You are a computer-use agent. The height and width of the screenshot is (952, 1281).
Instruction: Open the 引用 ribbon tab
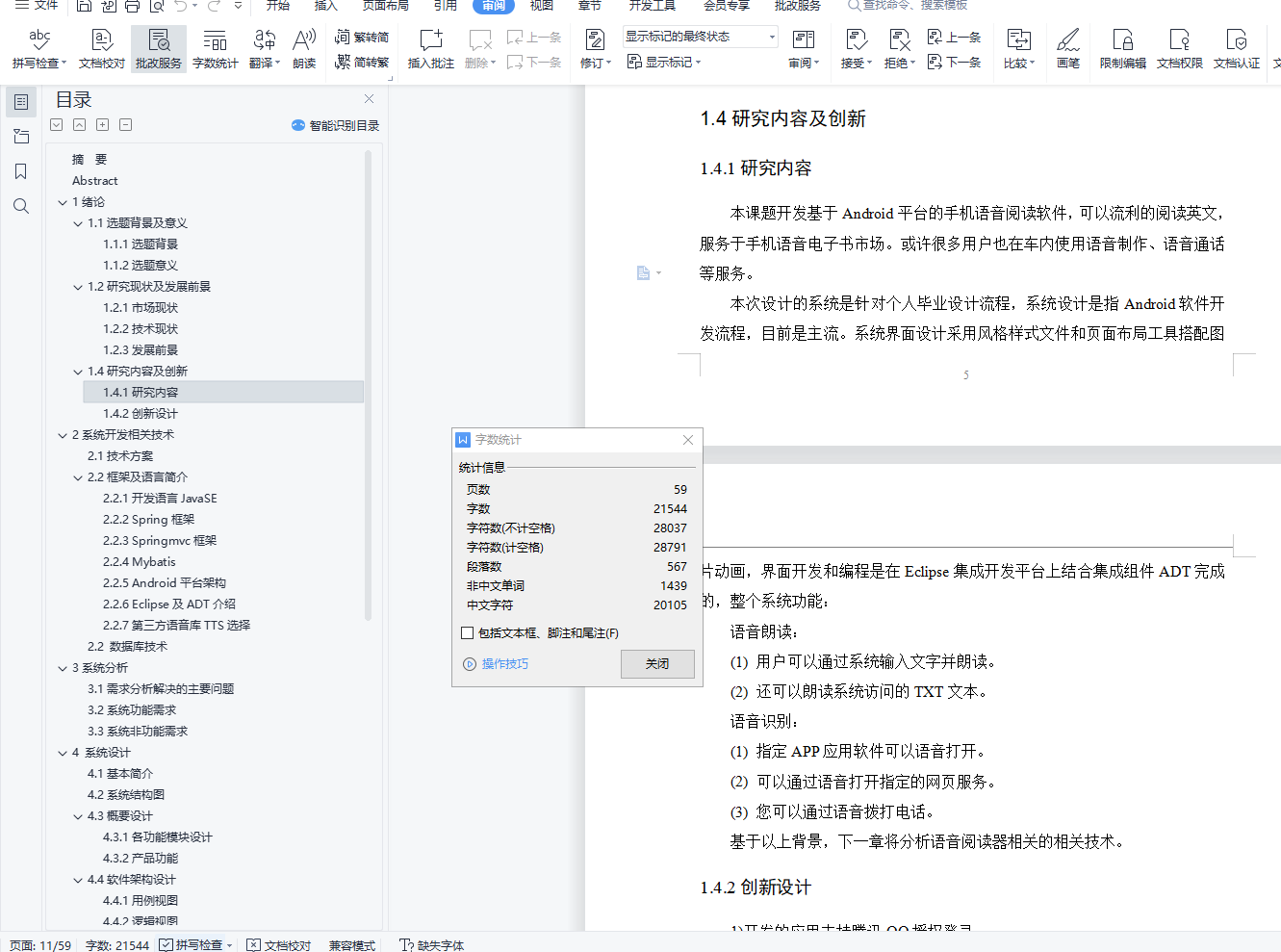coord(446,6)
